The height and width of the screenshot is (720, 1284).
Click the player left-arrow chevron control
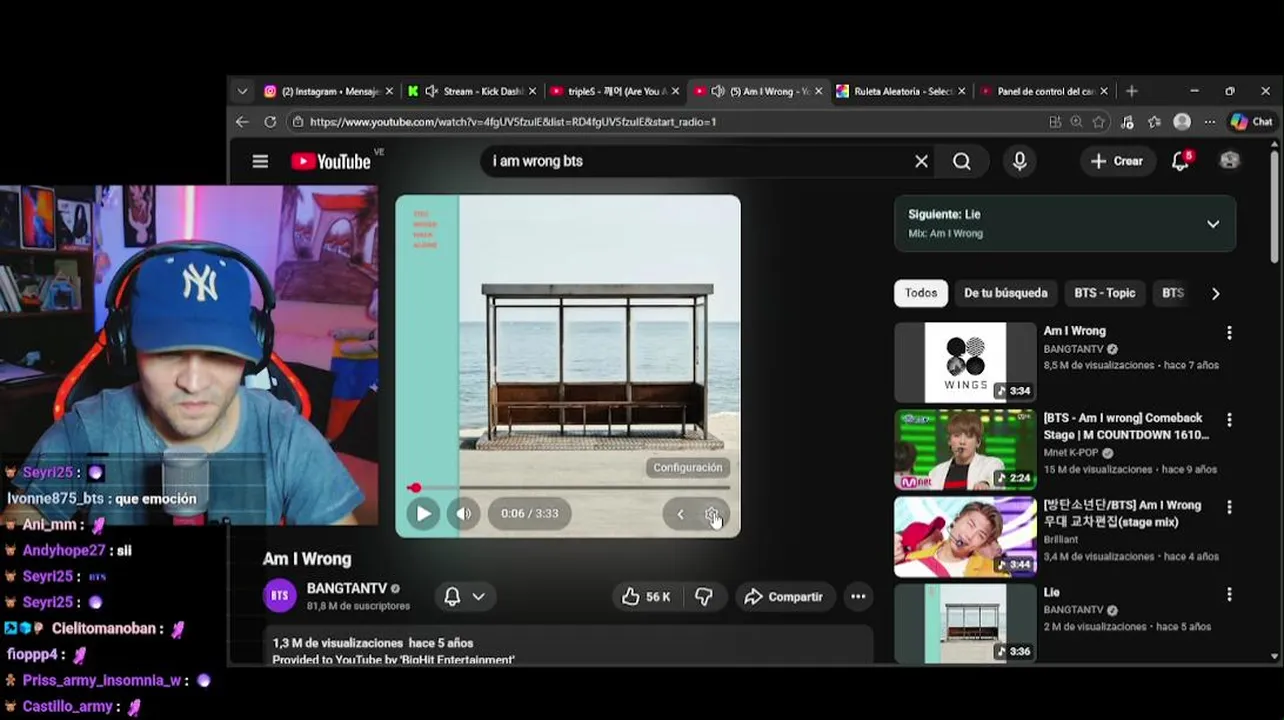point(680,514)
